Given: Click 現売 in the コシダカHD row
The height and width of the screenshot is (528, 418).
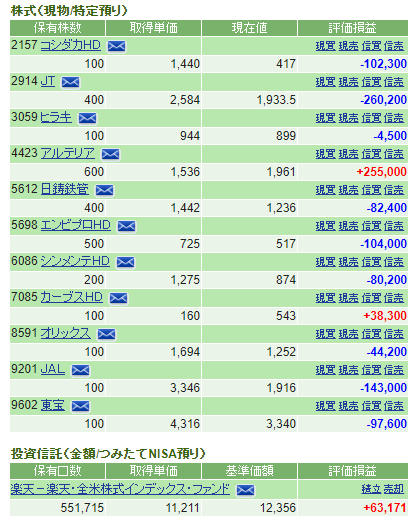Looking at the screenshot, I should tap(349, 46).
